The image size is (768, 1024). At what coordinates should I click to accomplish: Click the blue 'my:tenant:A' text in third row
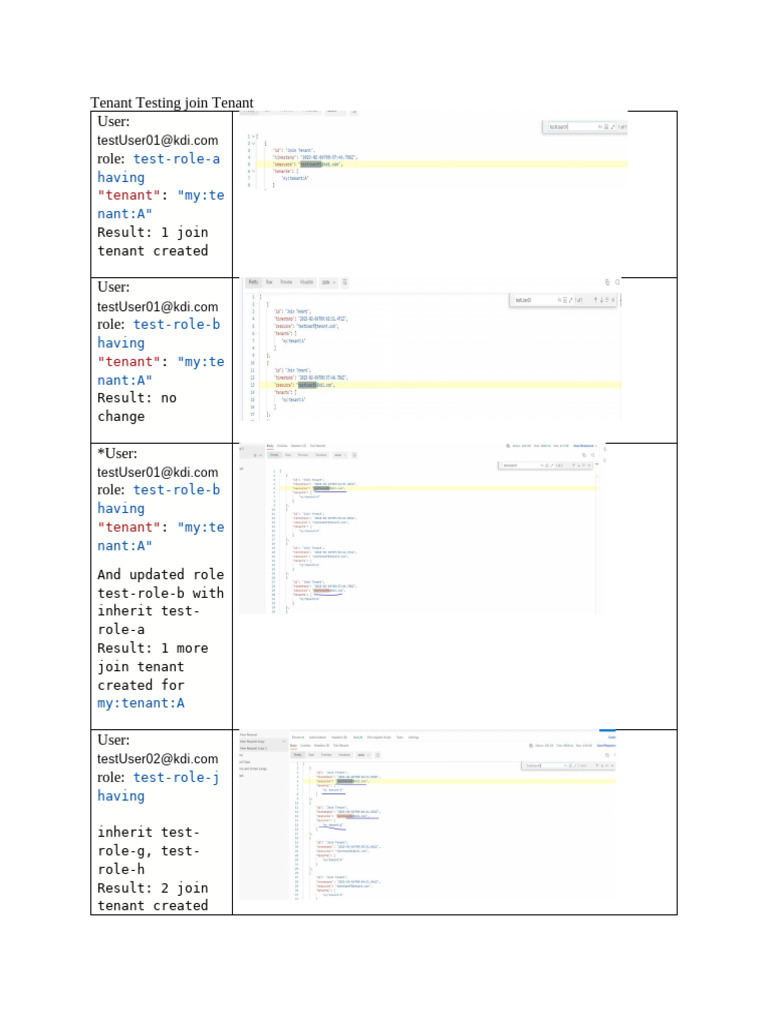(141, 703)
